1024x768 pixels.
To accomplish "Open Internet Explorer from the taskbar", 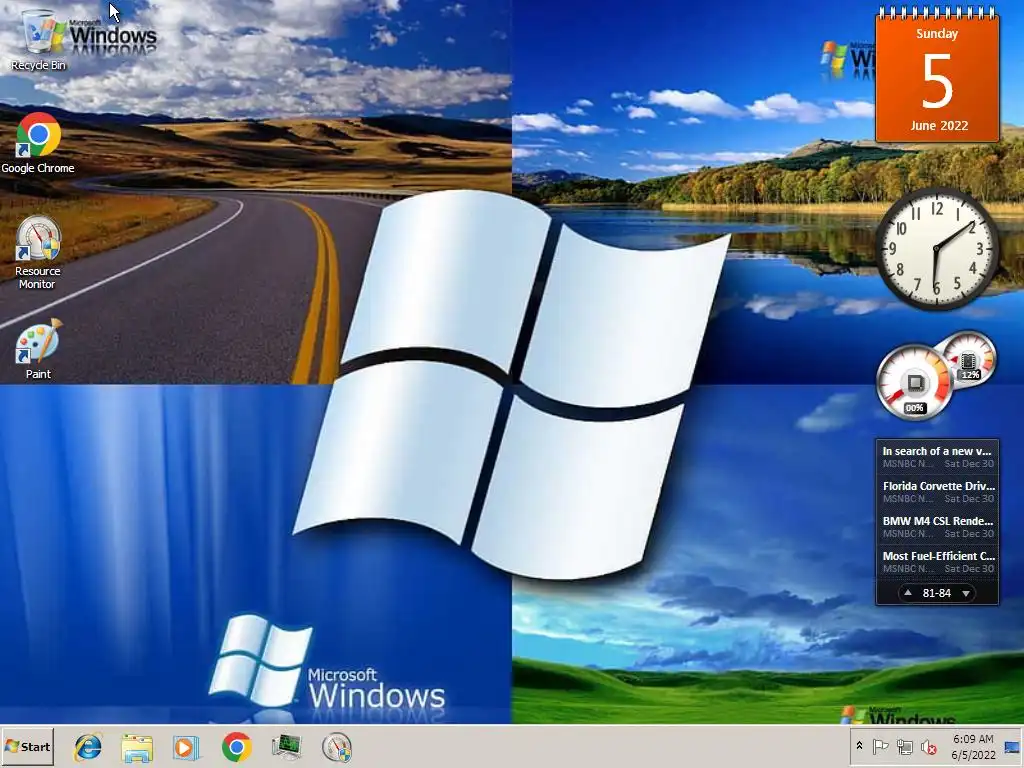I will [88, 747].
